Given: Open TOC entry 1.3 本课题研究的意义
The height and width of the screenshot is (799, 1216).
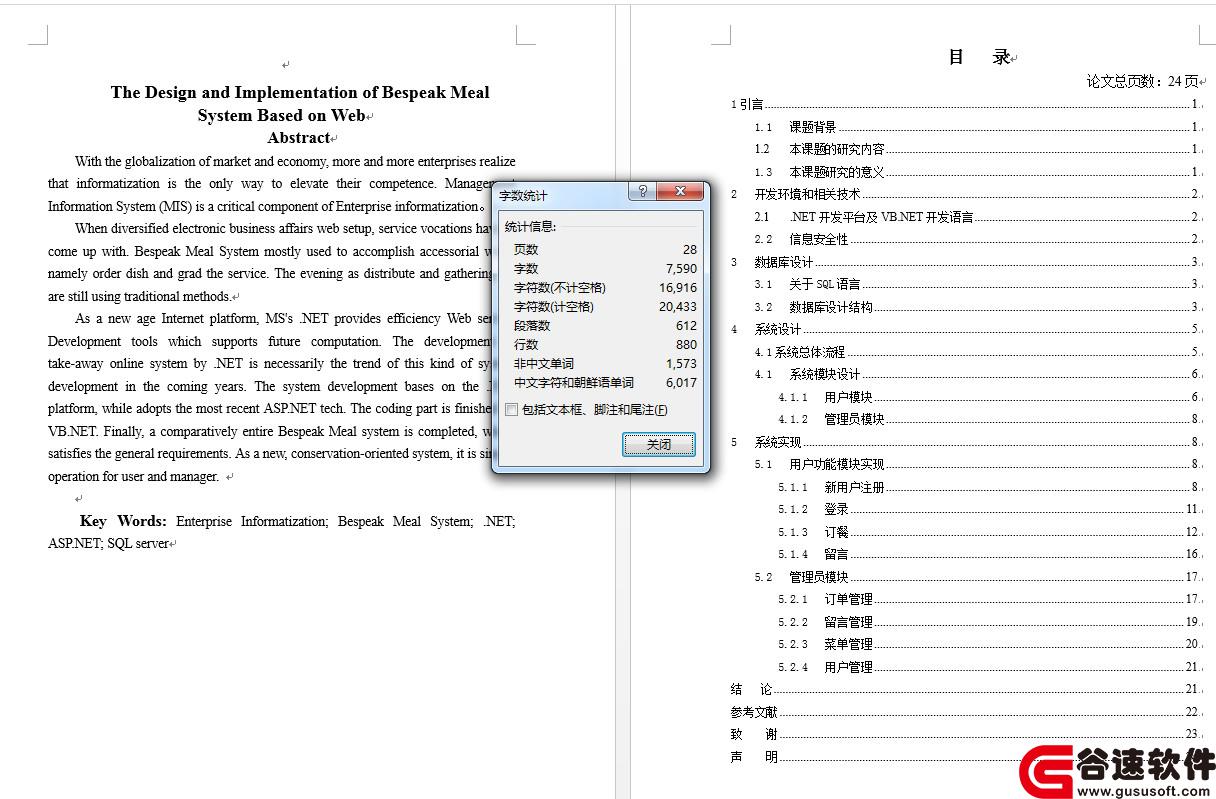Looking at the screenshot, I should tap(977, 172).
